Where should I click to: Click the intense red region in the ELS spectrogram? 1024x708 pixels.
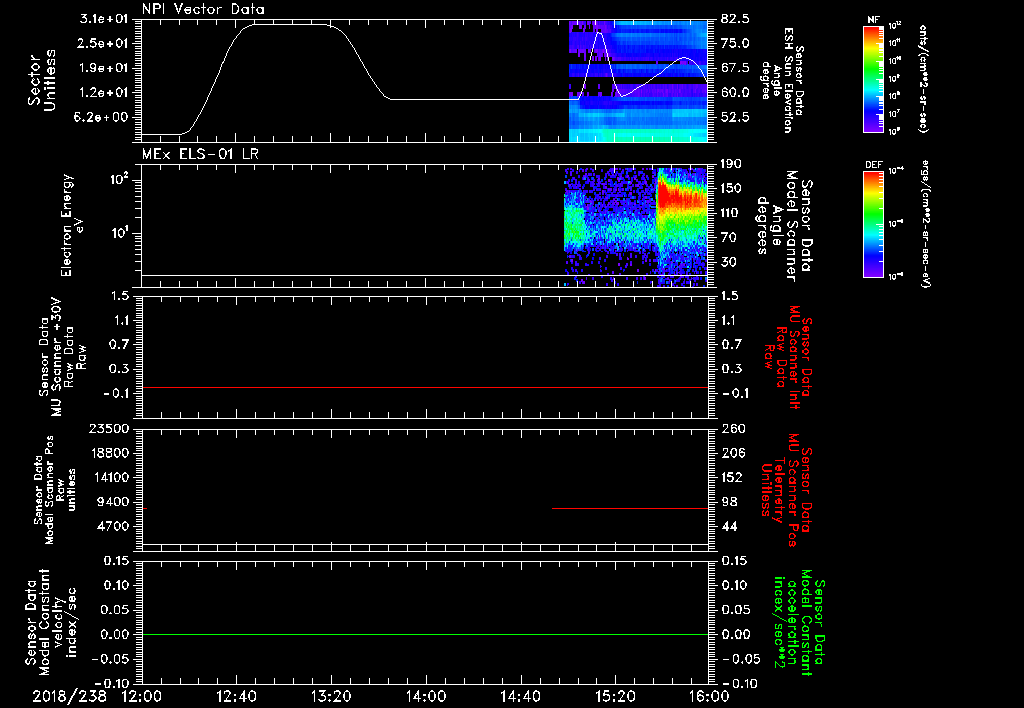coord(681,197)
